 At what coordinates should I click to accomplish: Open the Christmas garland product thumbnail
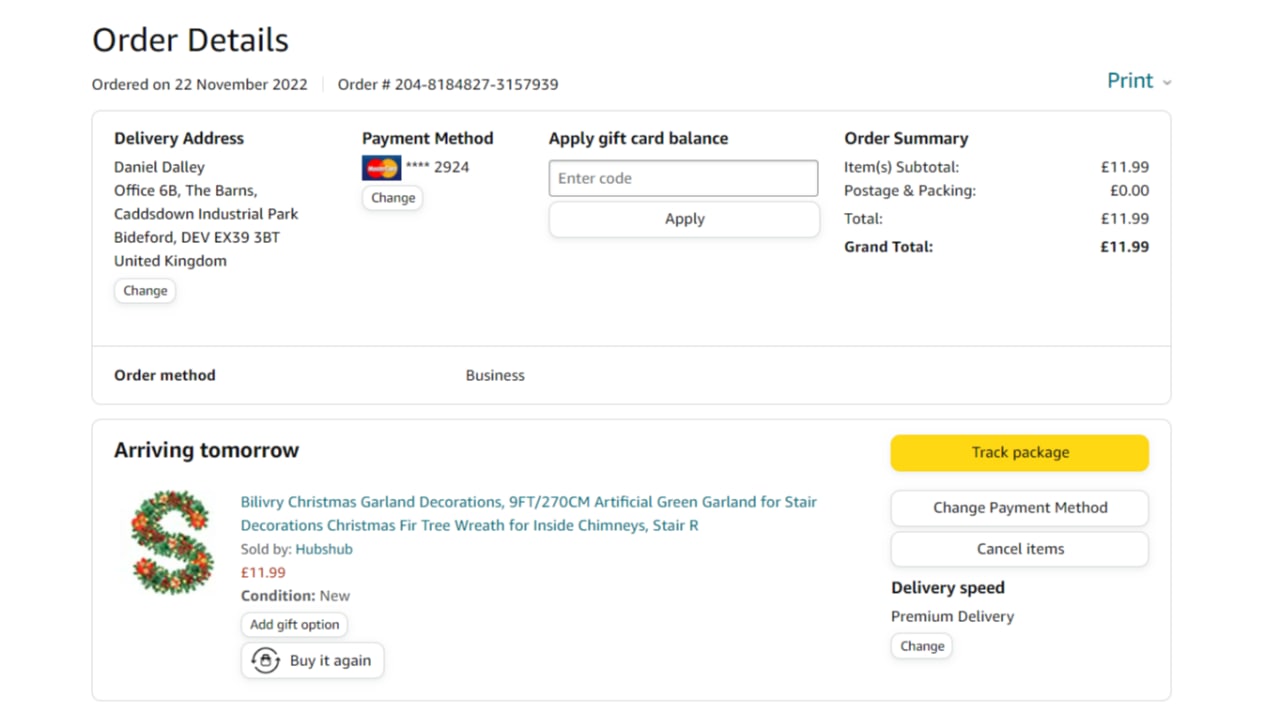click(172, 542)
